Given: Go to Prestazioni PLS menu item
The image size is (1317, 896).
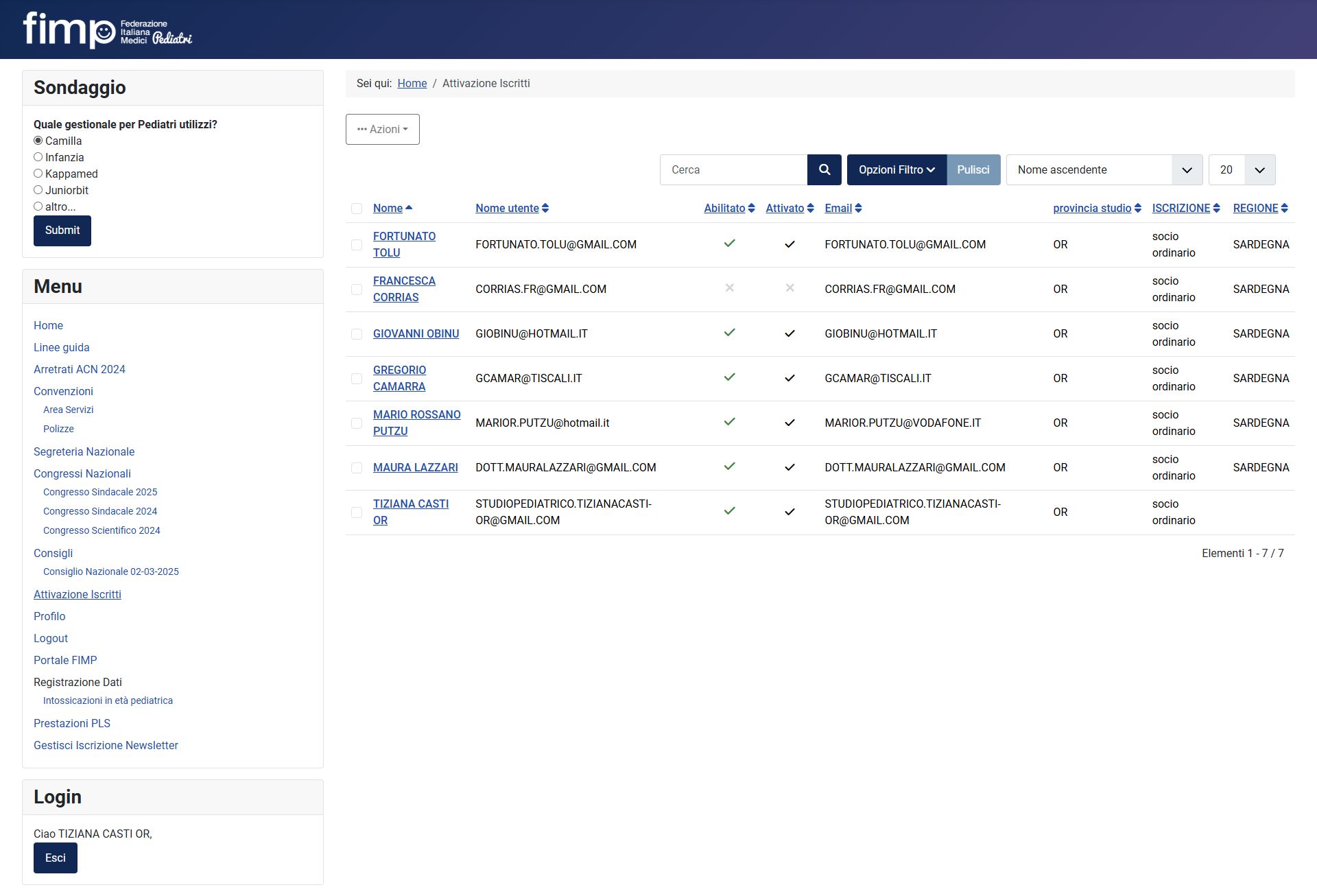Looking at the screenshot, I should [x=72, y=723].
